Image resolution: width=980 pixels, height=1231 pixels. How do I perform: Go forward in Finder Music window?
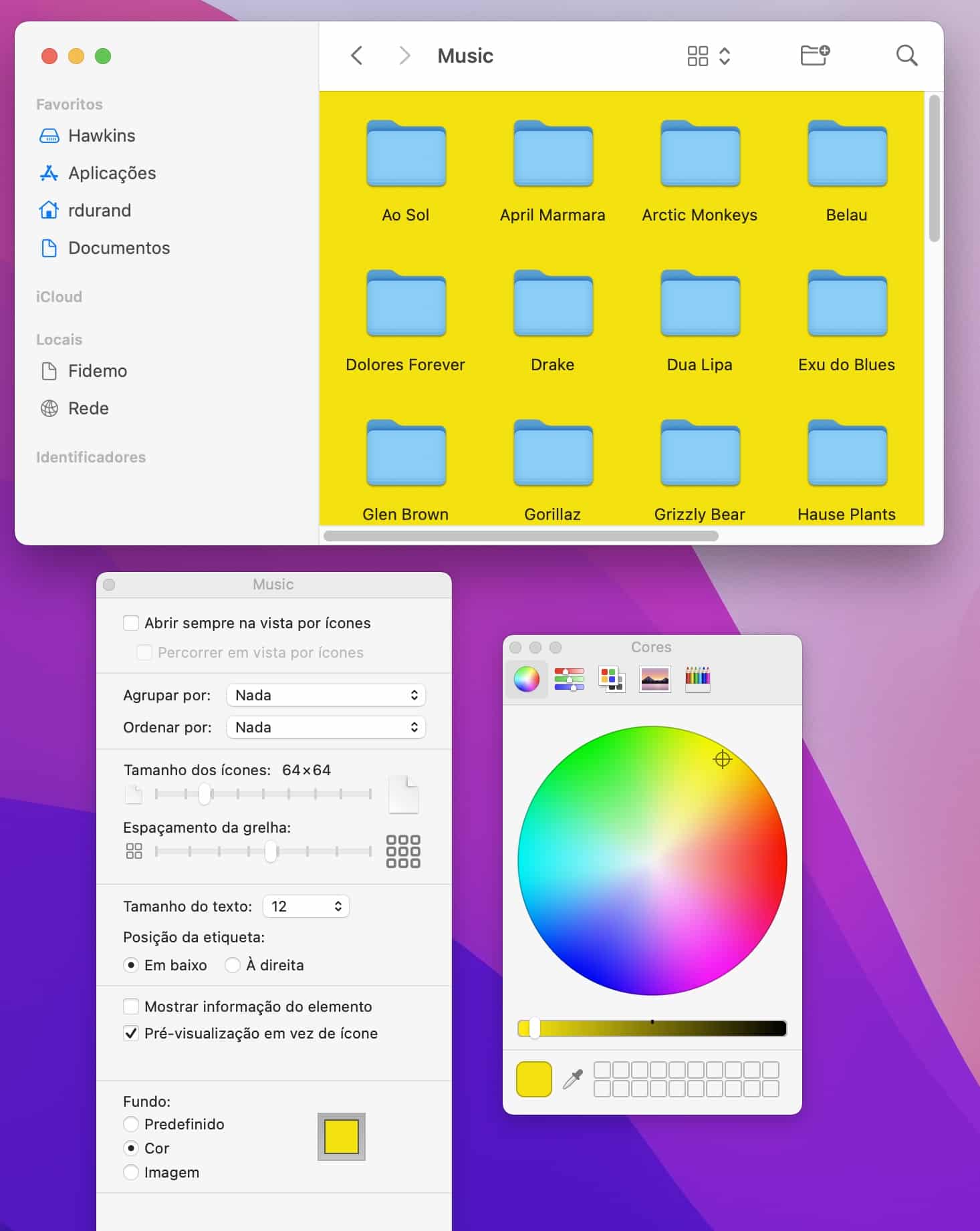pyautogui.click(x=404, y=55)
